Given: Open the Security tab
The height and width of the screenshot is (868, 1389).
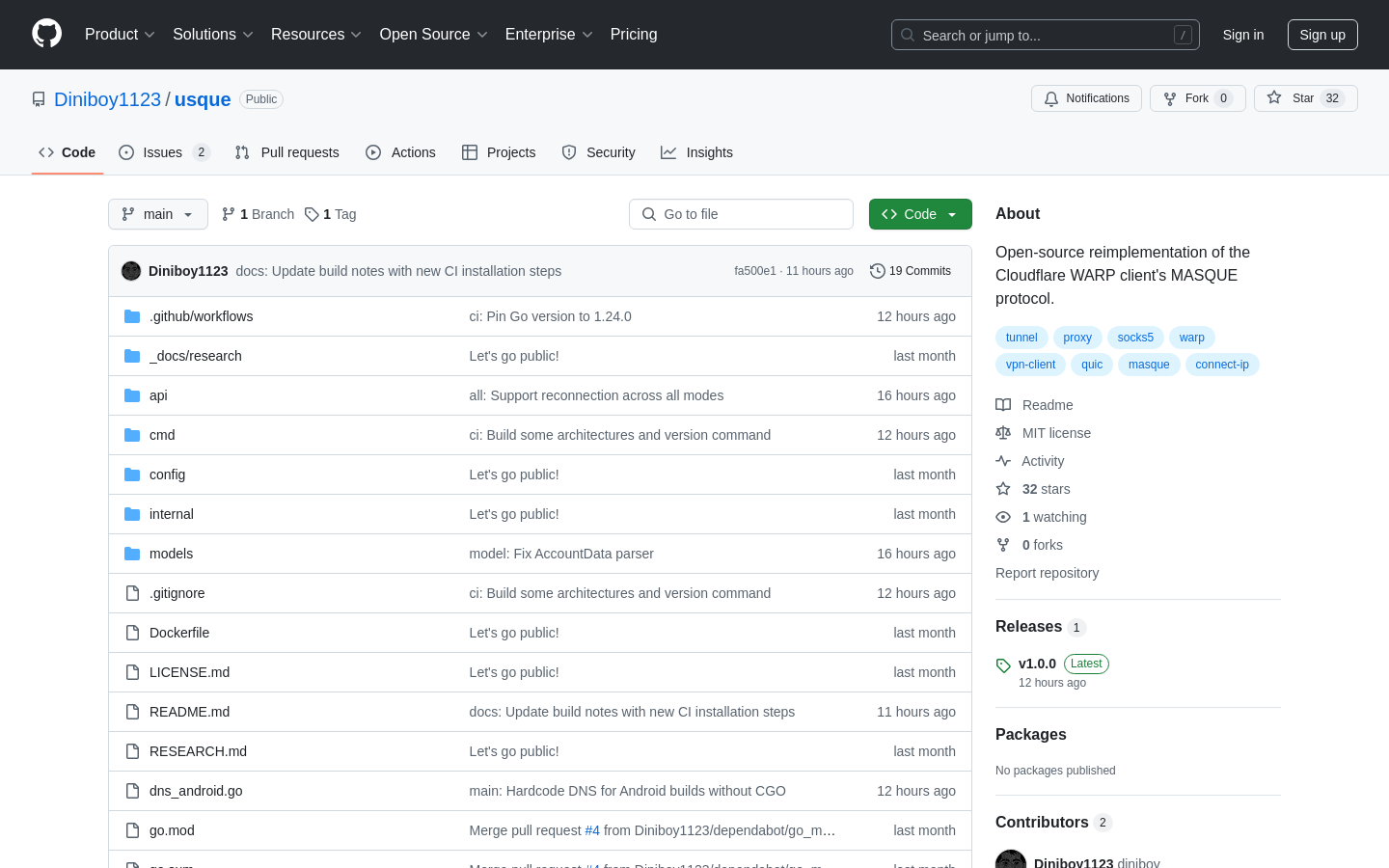Looking at the screenshot, I should (x=598, y=152).
